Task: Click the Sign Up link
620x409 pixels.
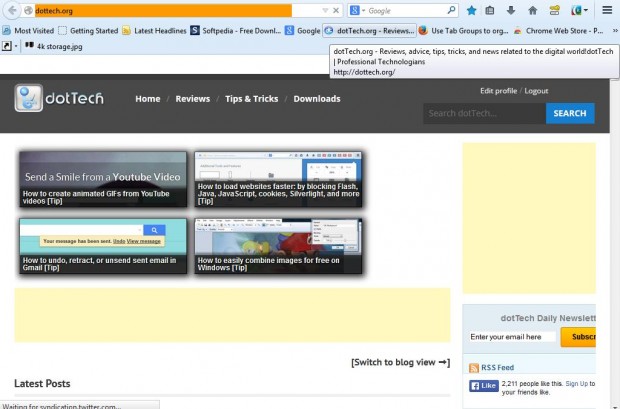Action: click(577, 384)
